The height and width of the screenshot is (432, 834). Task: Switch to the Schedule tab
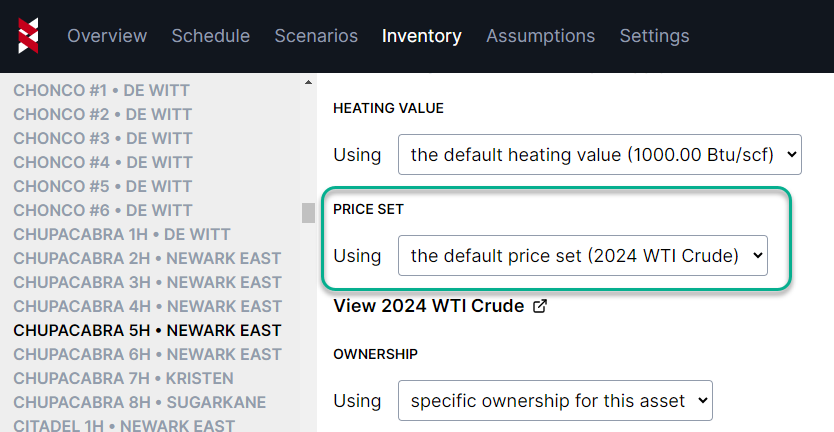(x=211, y=36)
